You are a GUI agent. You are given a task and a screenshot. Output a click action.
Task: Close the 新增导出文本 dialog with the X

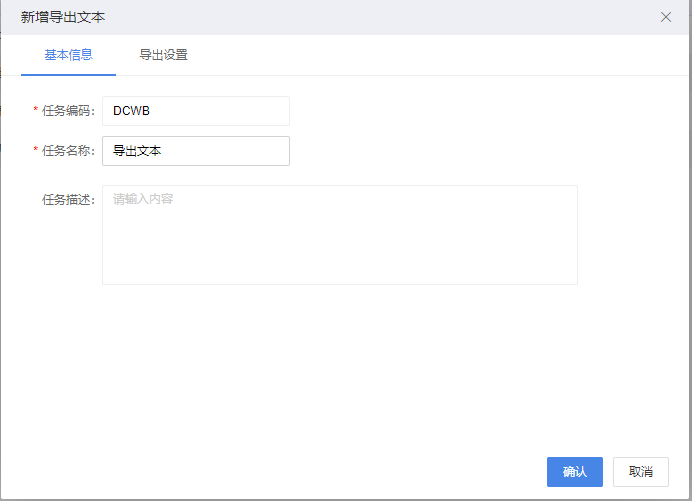(666, 17)
